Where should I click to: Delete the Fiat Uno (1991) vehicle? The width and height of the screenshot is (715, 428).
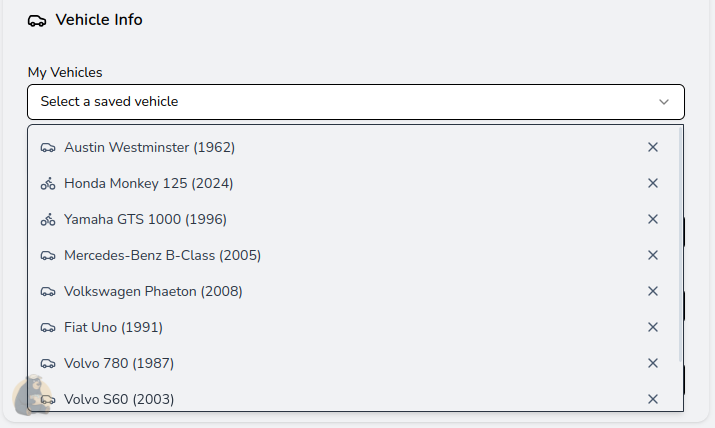(x=653, y=327)
